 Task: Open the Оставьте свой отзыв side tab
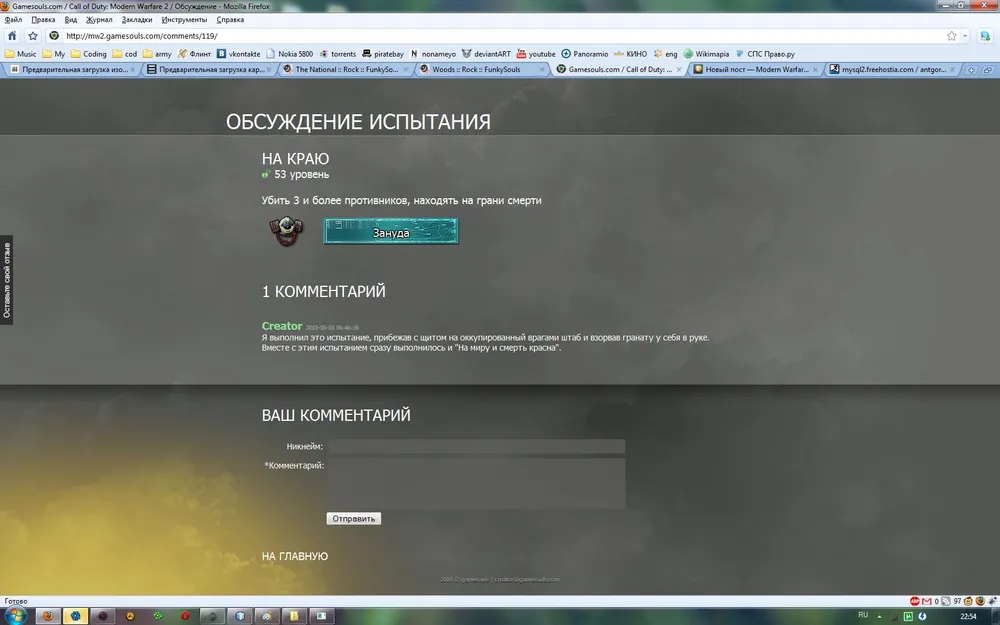(6, 280)
